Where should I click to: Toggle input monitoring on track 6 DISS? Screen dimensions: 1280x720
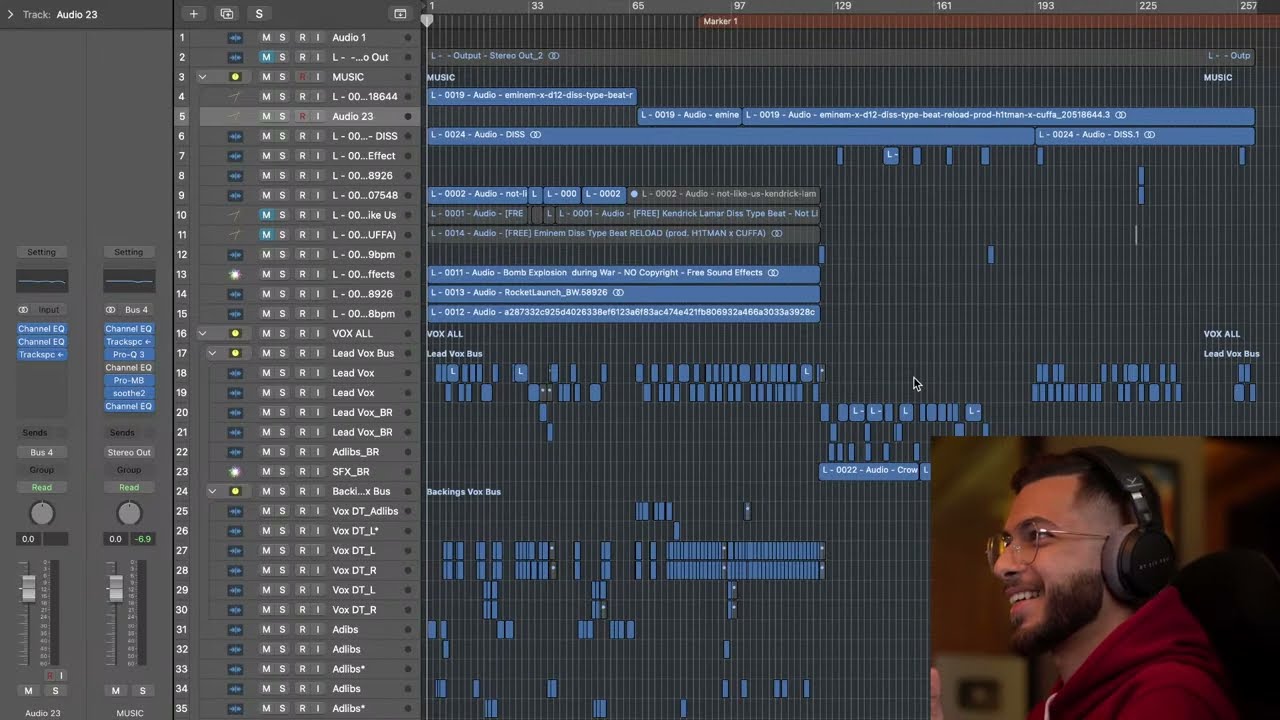click(x=318, y=136)
